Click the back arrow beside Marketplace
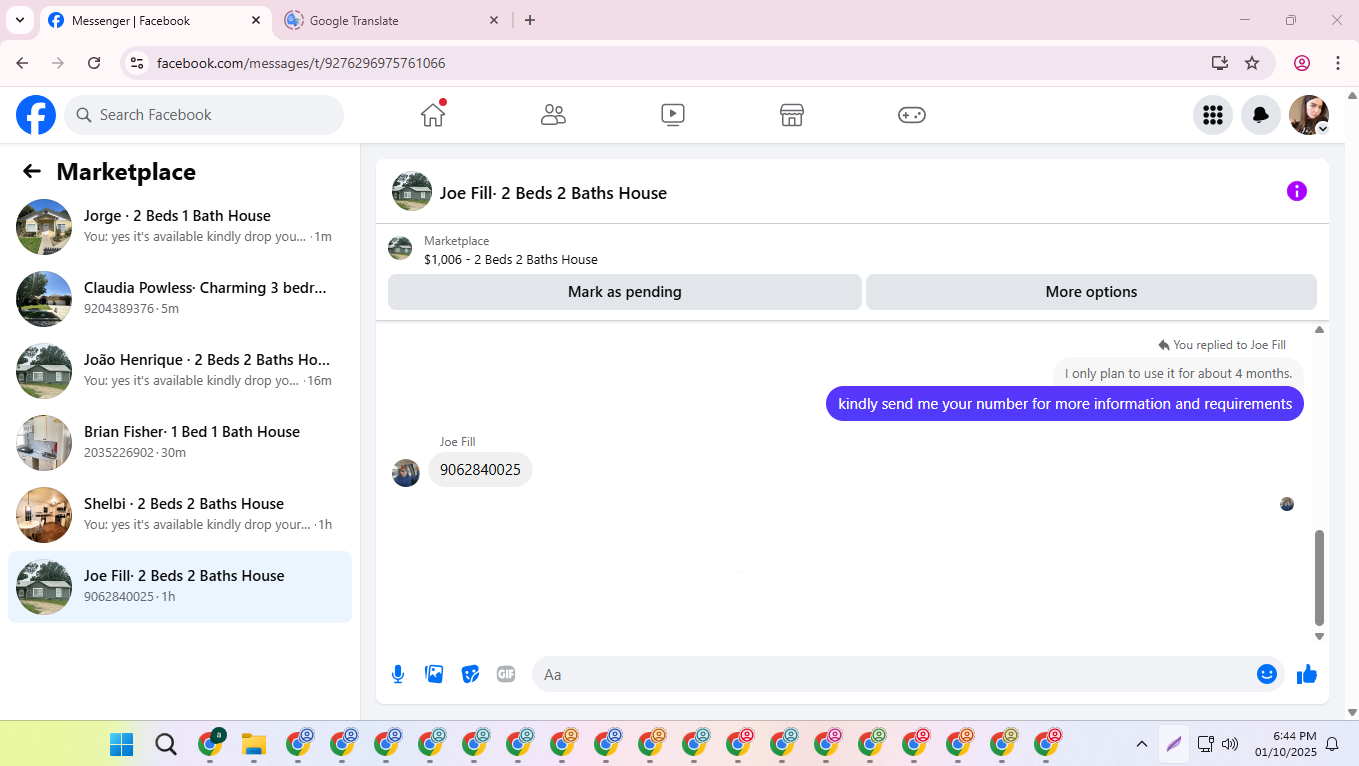Image resolution: width=1359 pixels, height=766 pixels. 32,172
